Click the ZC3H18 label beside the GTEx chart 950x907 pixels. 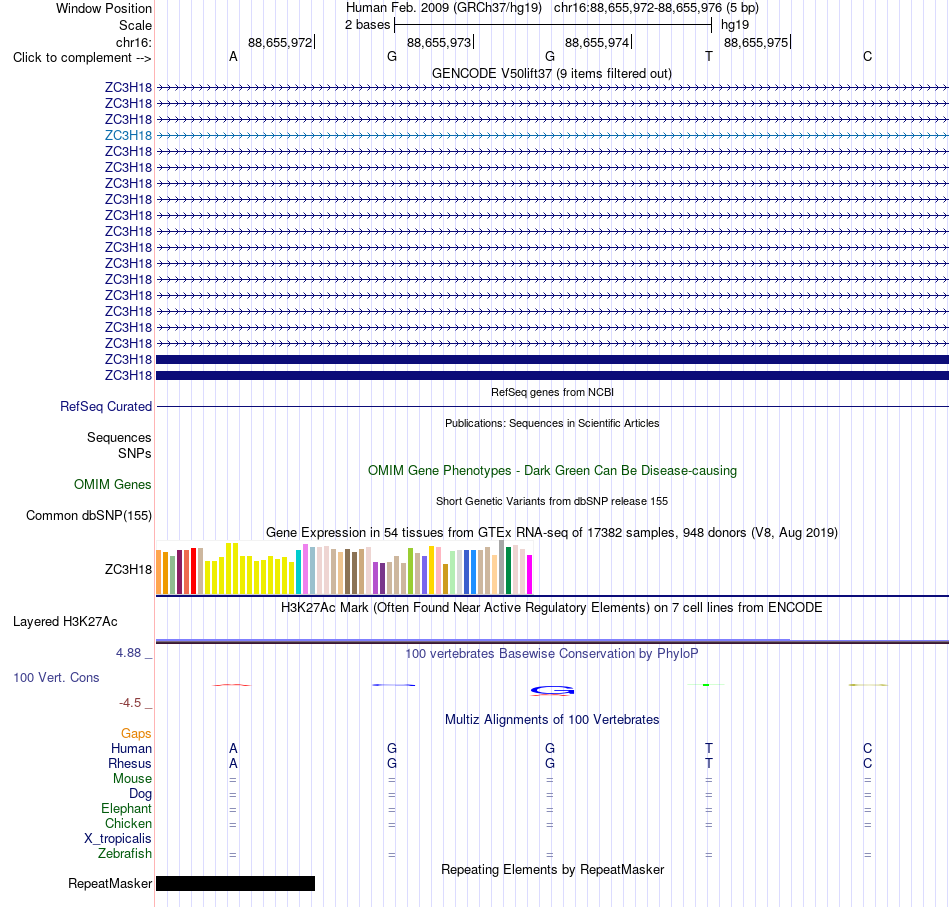coord(128,570)
